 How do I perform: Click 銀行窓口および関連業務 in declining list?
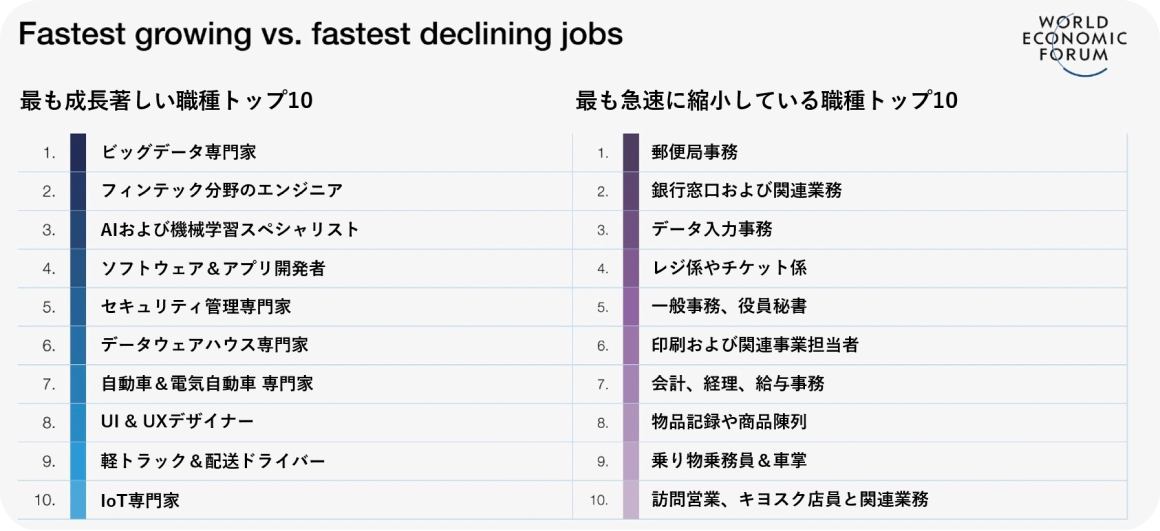pos(850,191)
